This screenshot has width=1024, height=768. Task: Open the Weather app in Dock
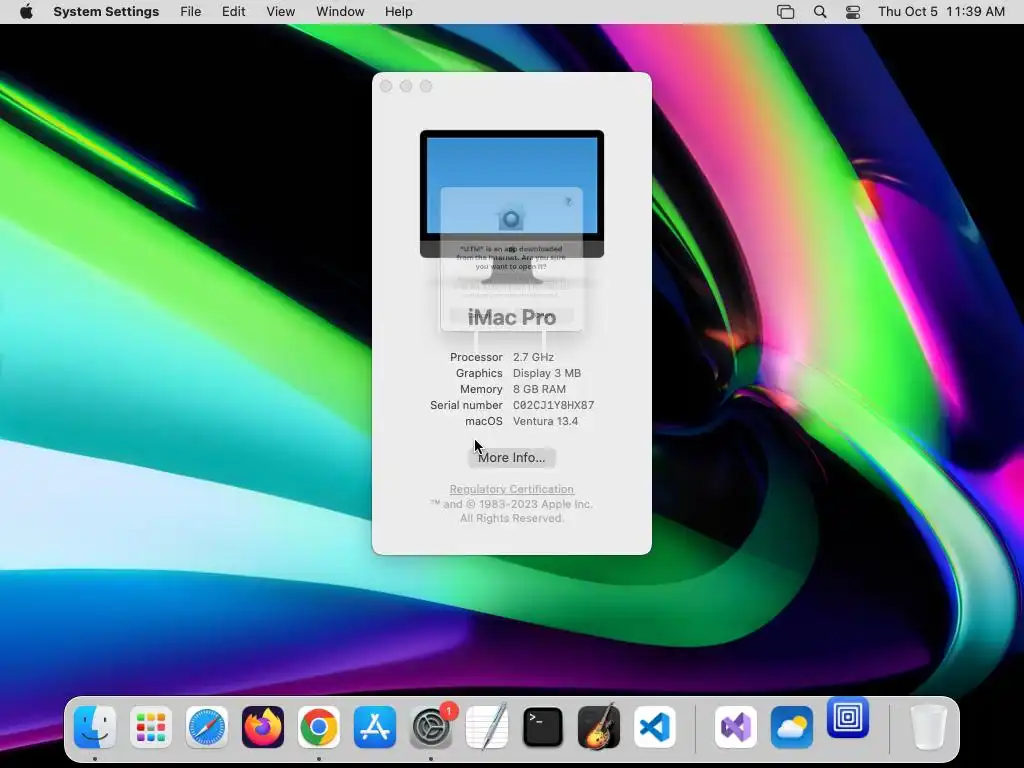point(792,727)
